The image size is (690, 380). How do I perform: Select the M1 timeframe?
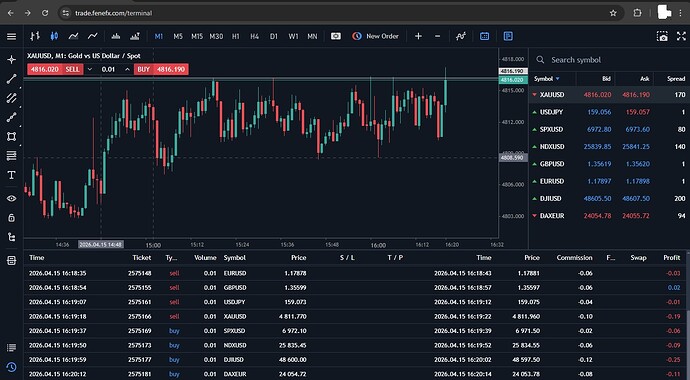[x=159, y=37]
